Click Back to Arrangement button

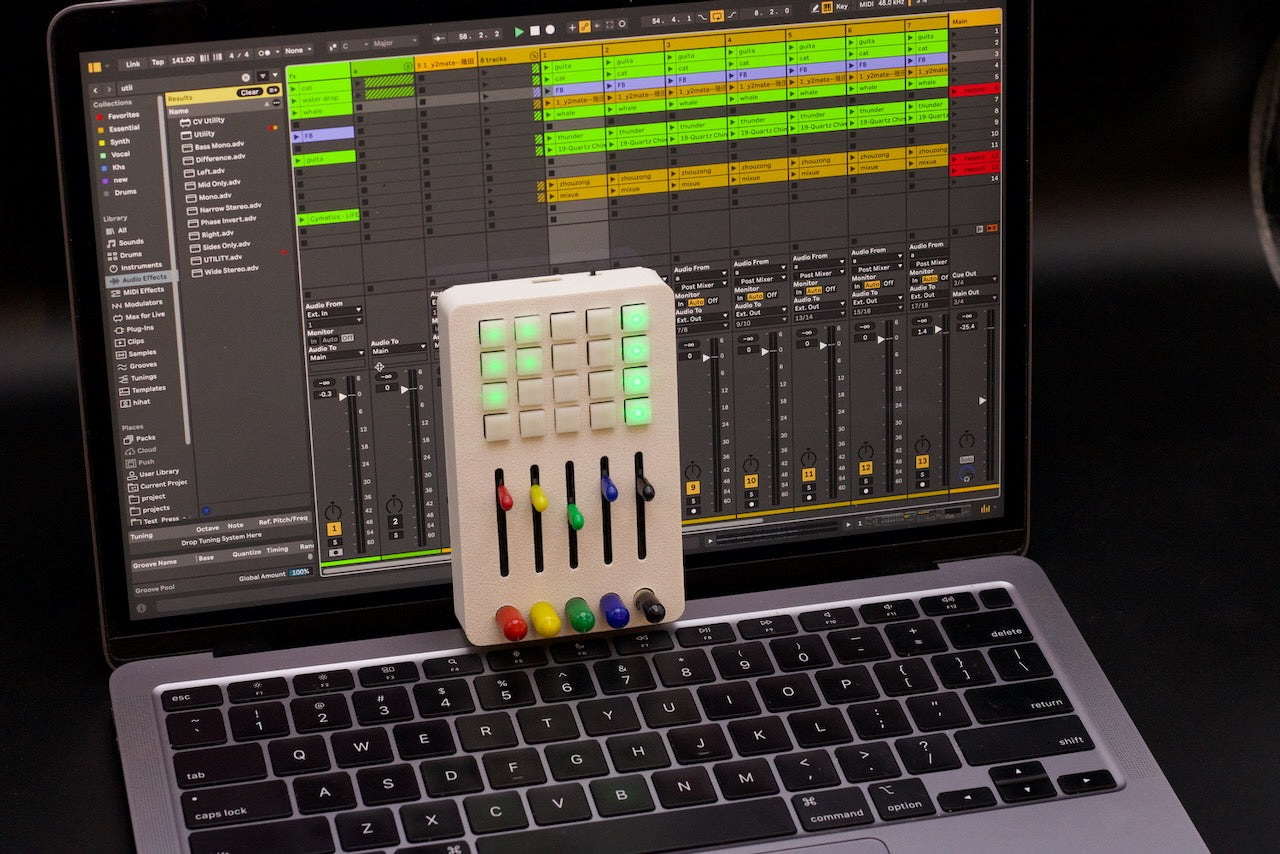992,229
